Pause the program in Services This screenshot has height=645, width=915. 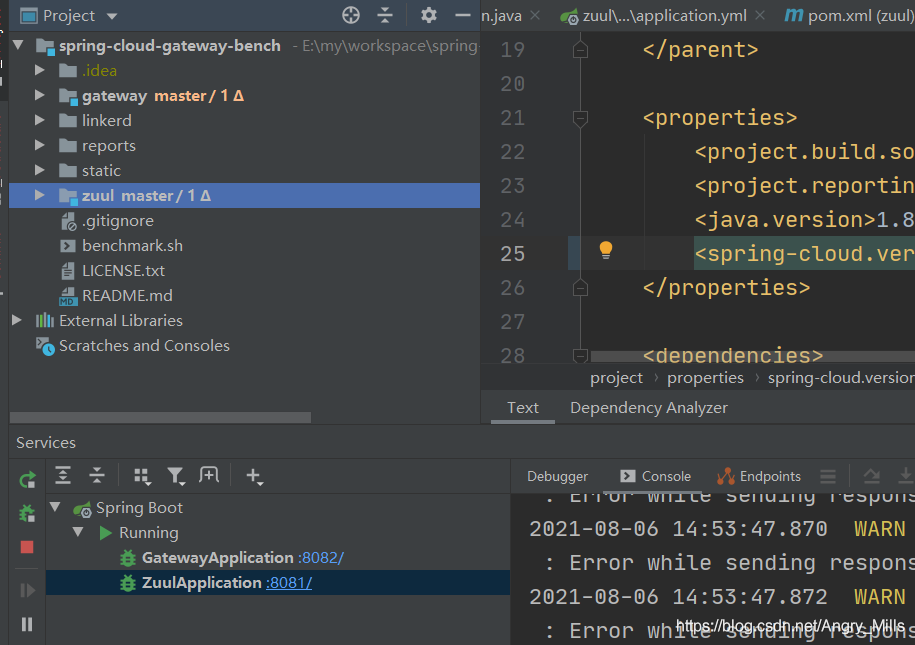(27, 624)
